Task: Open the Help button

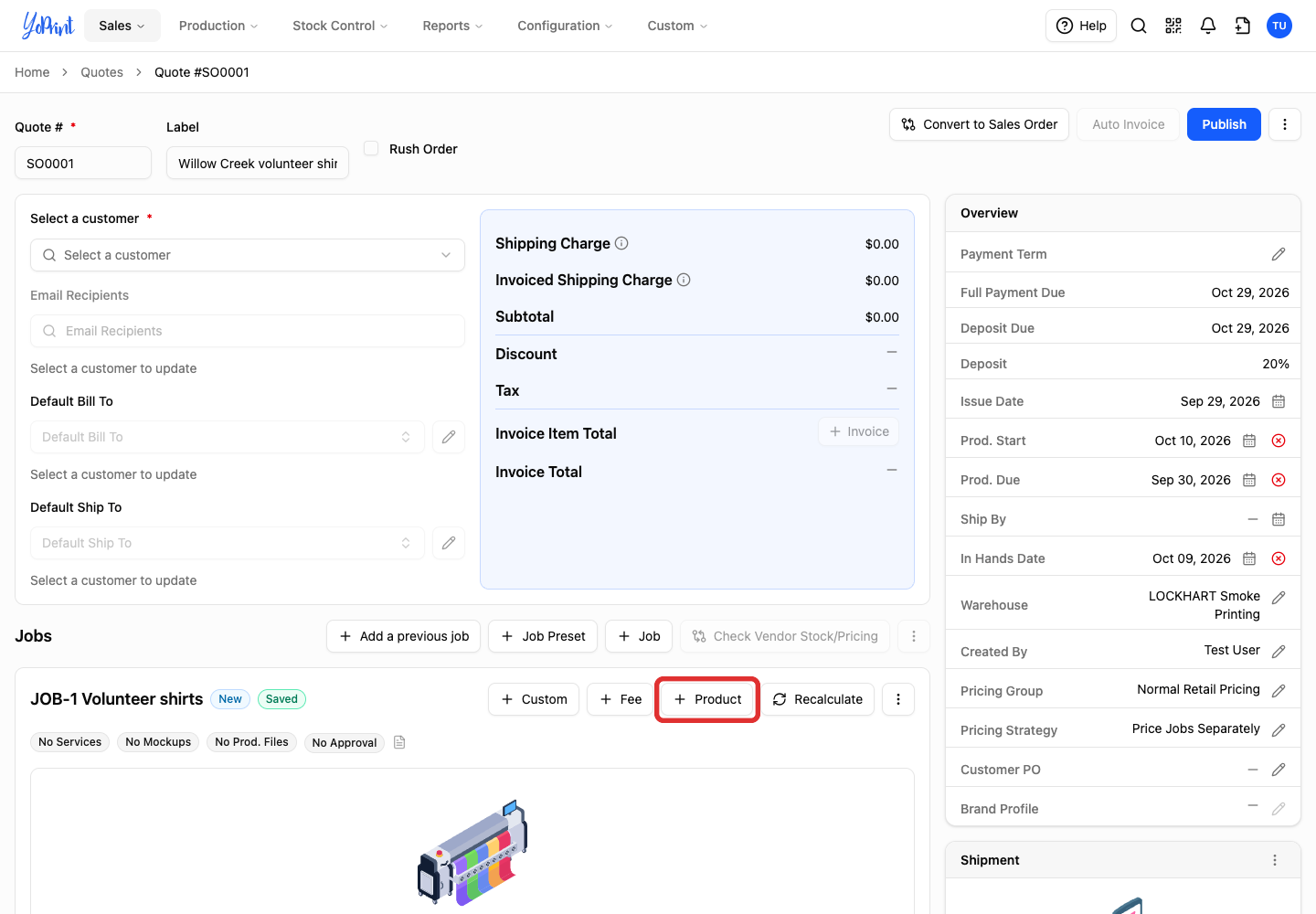Action: click(1081, 26)
